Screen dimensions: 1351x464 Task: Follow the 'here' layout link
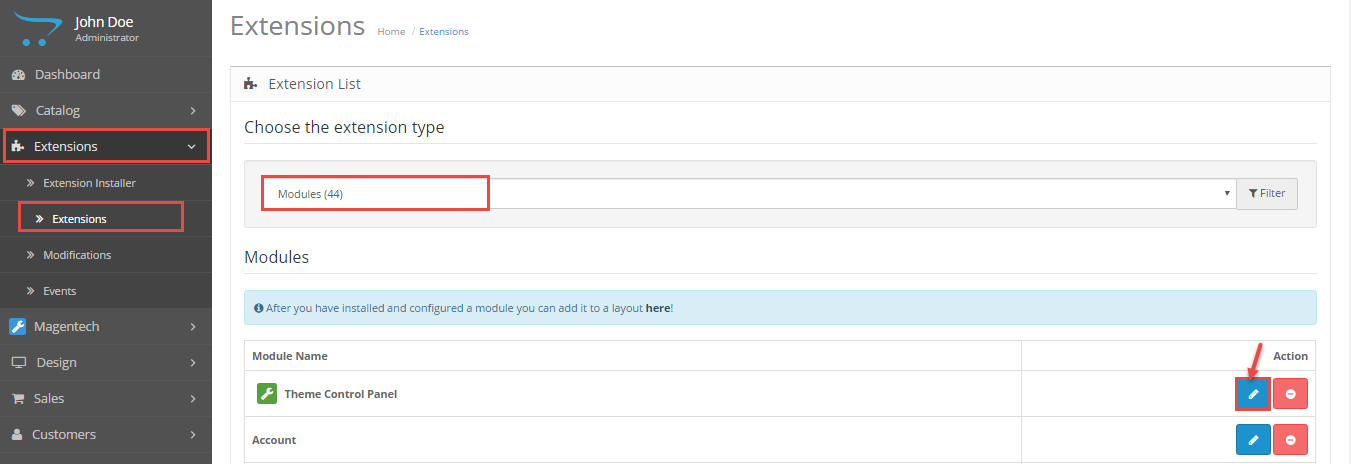tap(657, 308)
